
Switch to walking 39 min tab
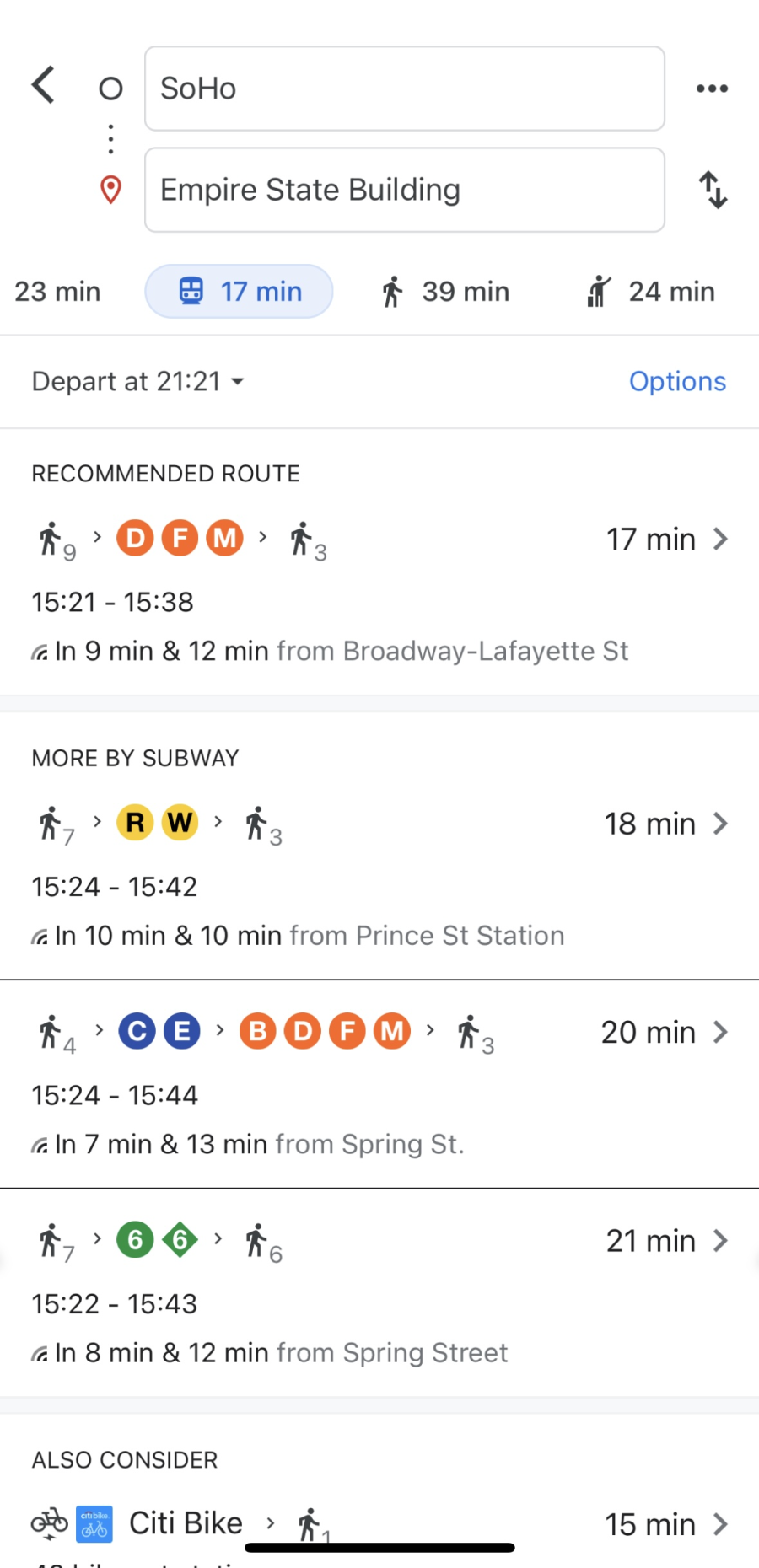[x=445, y=292]
